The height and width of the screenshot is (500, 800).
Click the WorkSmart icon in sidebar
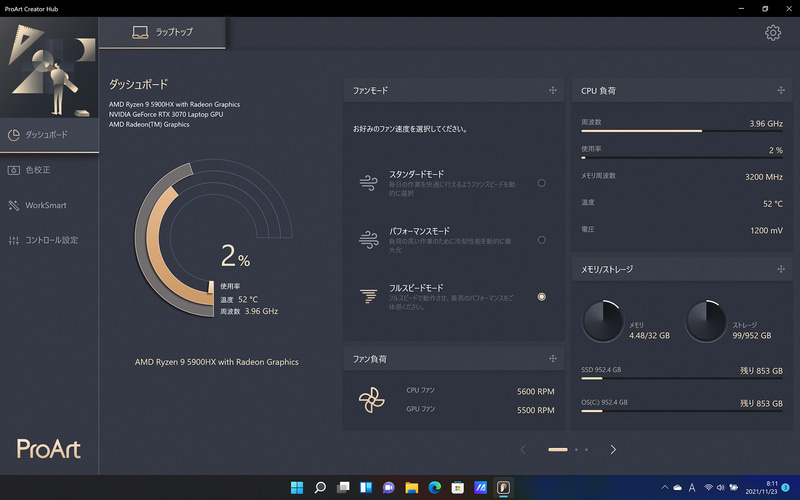click(14, 205)
